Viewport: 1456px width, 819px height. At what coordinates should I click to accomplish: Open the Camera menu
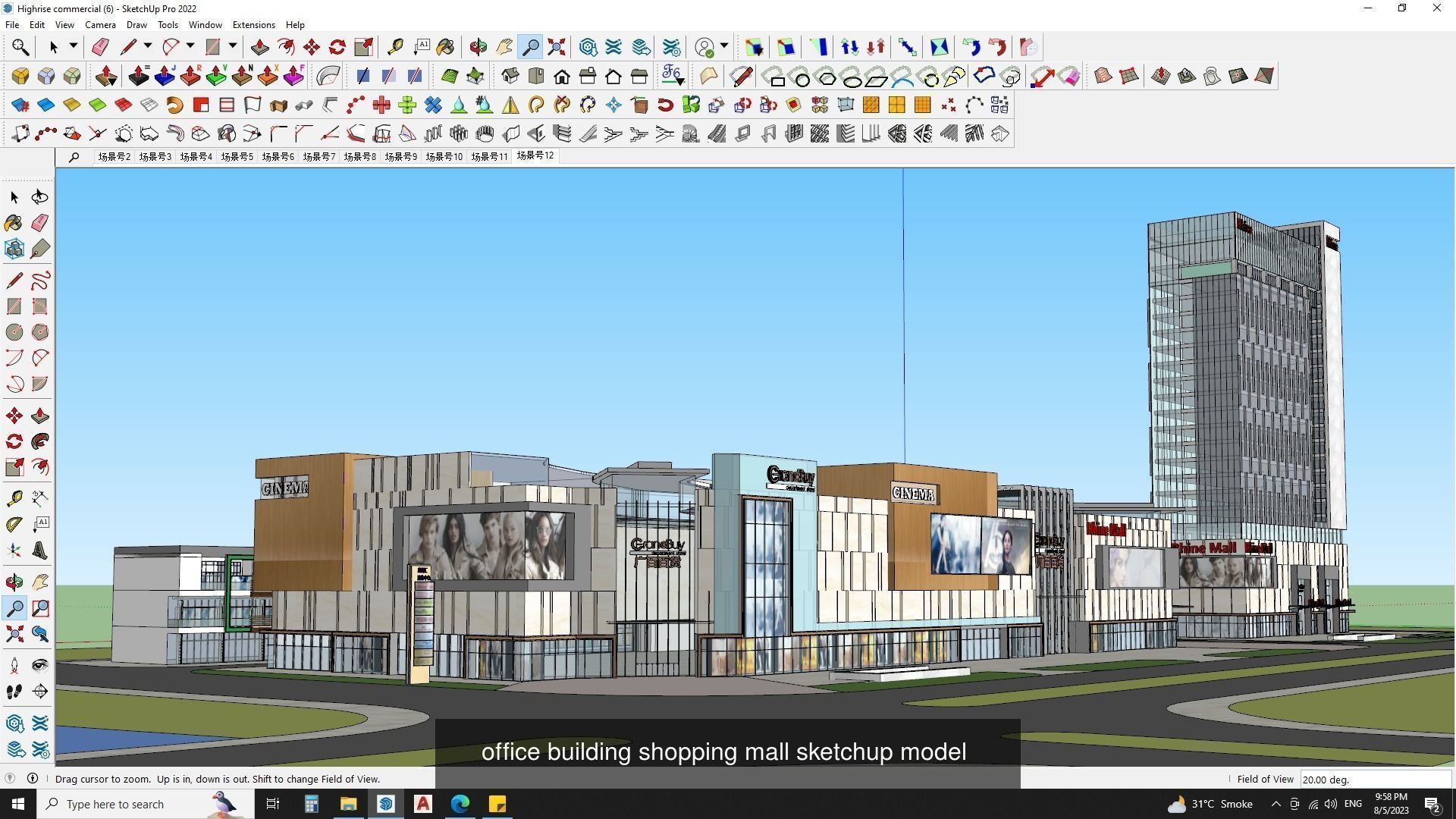coord(100,24)
